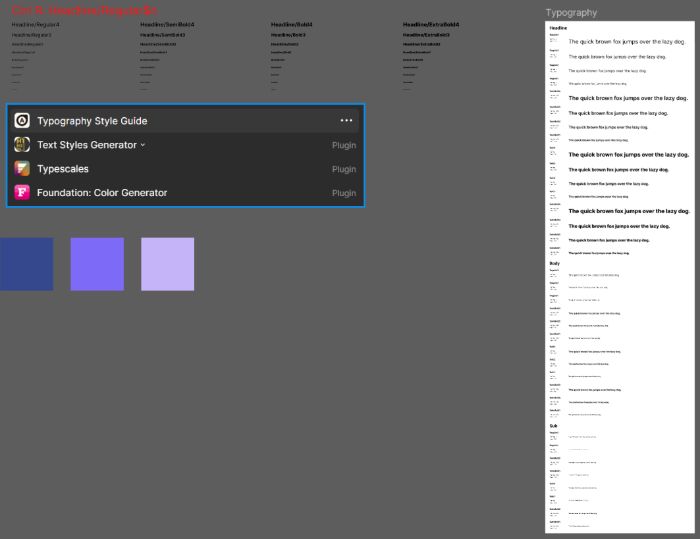Select the Headline/Regular4 text layer
The height and width of the screenshot is (539, 700).
35,25
